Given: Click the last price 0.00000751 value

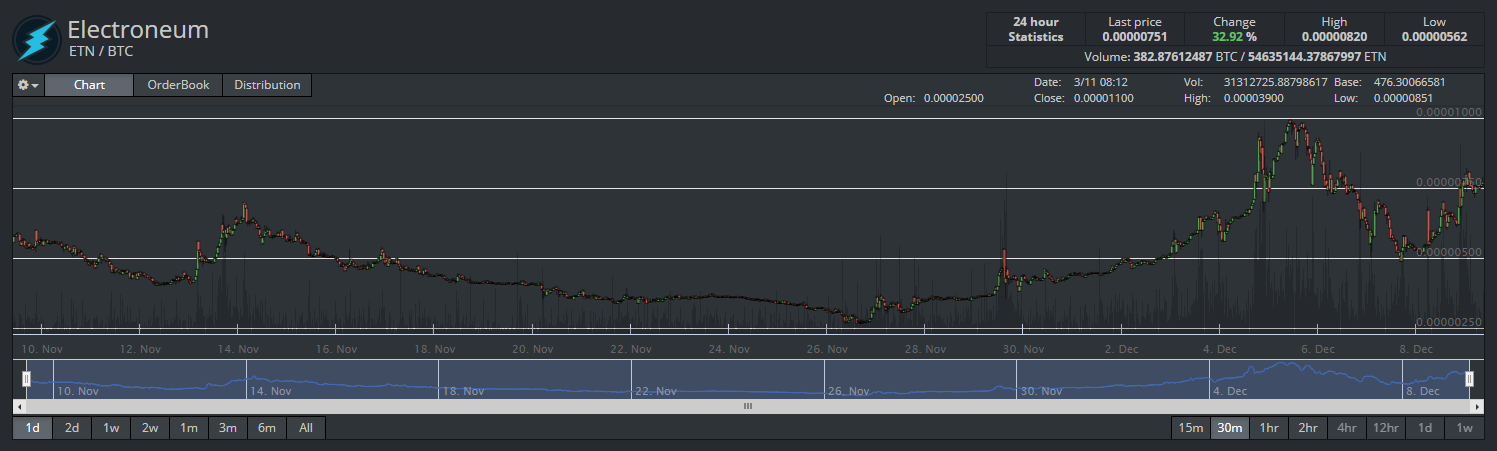Looking at the screenshot, I should 1134,37.
